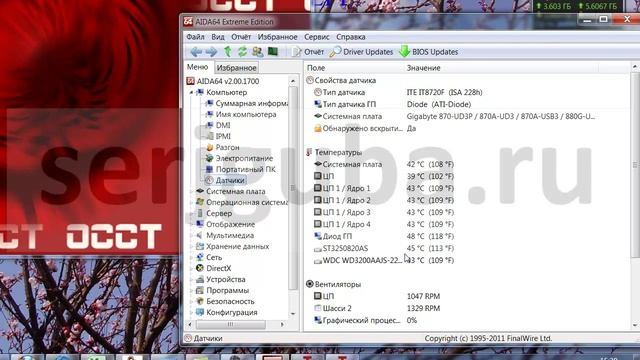The height and width of the screenshot is (360, 640).
Task: Click the Поле column header
Action: (x=353, y=68)
